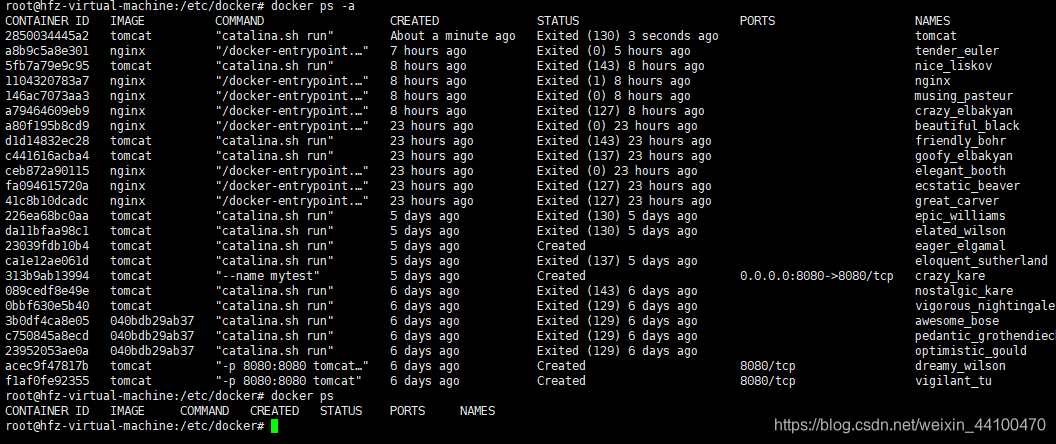Click the container name ecstatic_beaver
Screen dimensions: 1056x444
point(968,186)
